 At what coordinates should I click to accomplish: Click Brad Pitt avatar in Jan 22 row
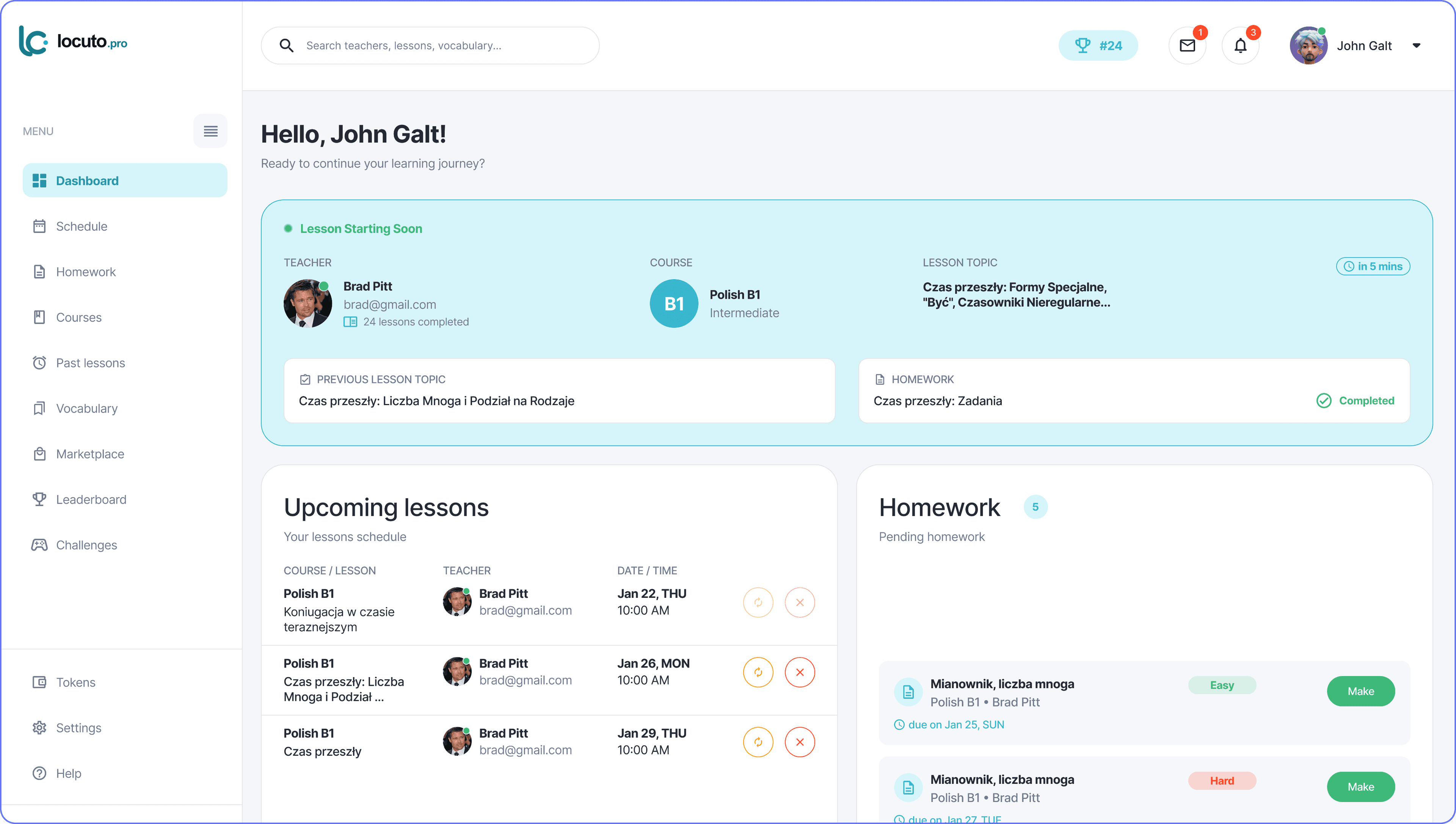coord(457,602)
